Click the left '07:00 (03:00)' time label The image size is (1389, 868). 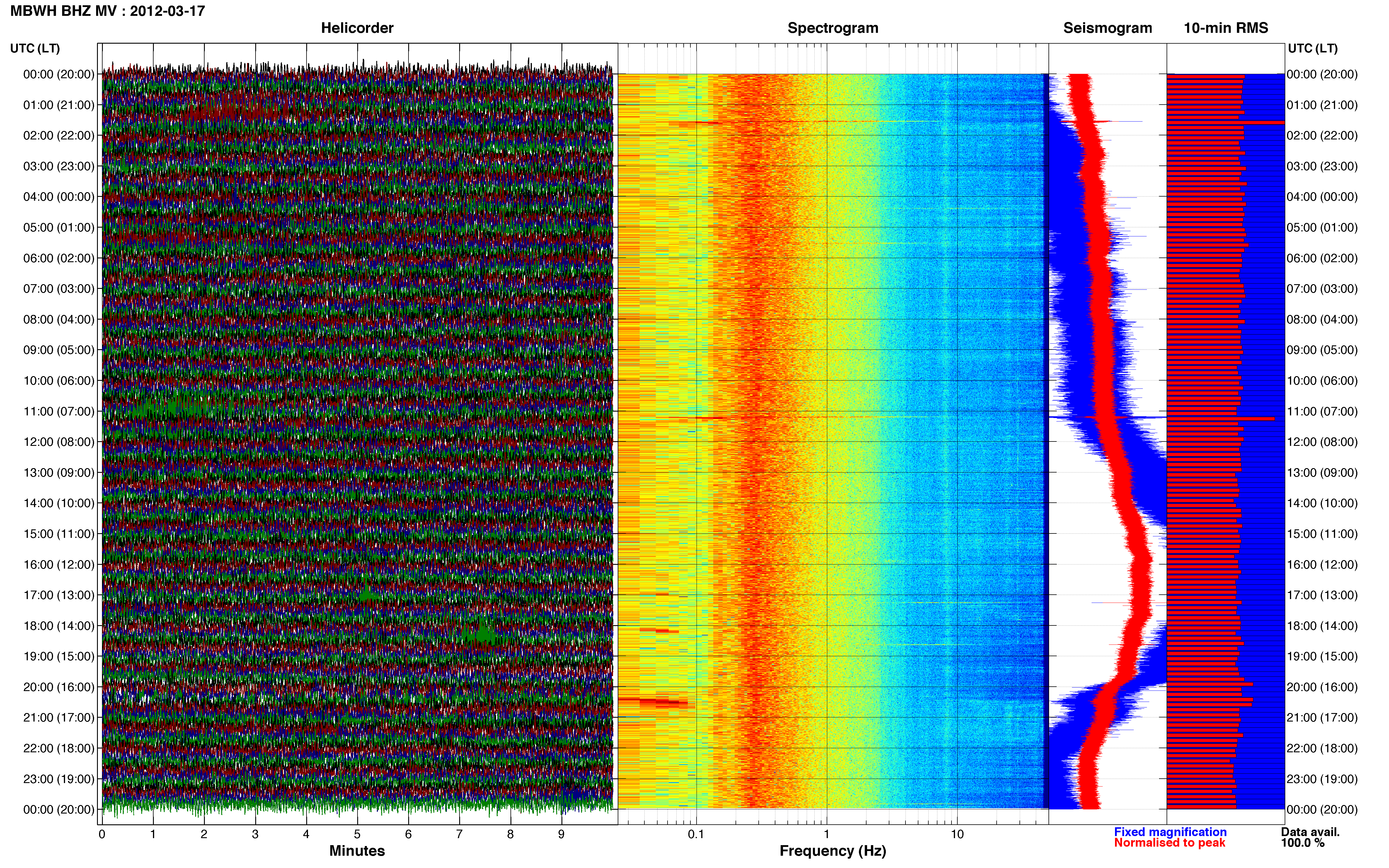click(59, 289)
